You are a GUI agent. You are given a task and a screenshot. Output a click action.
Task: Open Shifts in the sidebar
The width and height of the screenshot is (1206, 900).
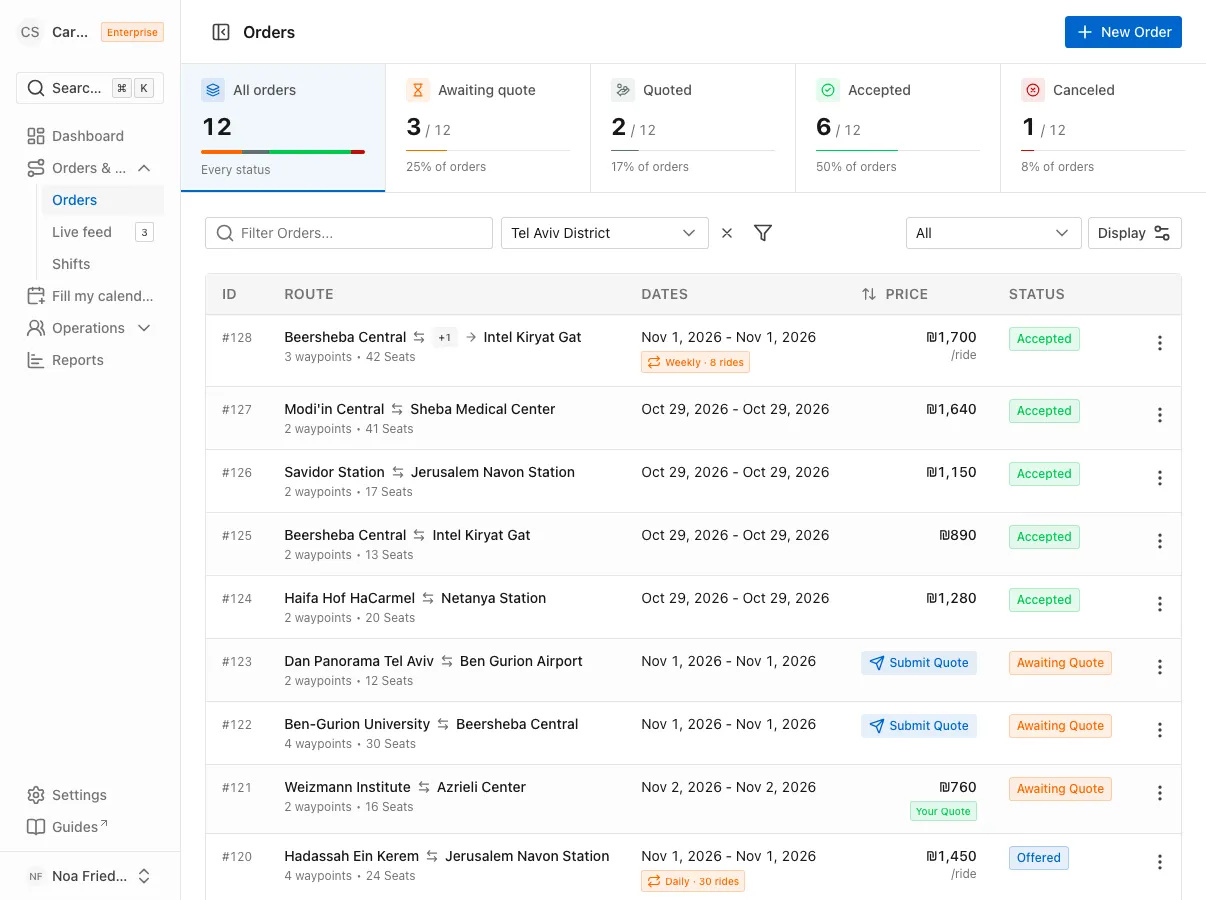coord(102,264)
